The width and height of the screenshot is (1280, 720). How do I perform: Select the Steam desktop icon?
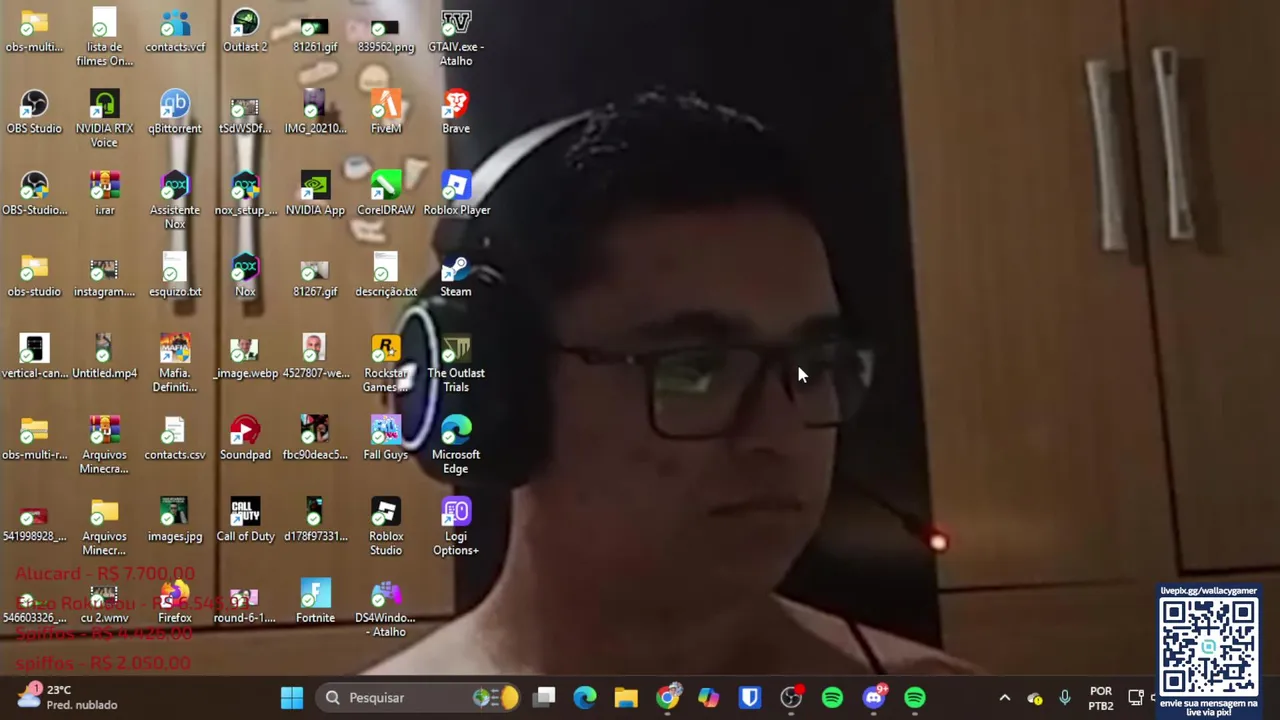pyautogui.click(x=456, y=276)
